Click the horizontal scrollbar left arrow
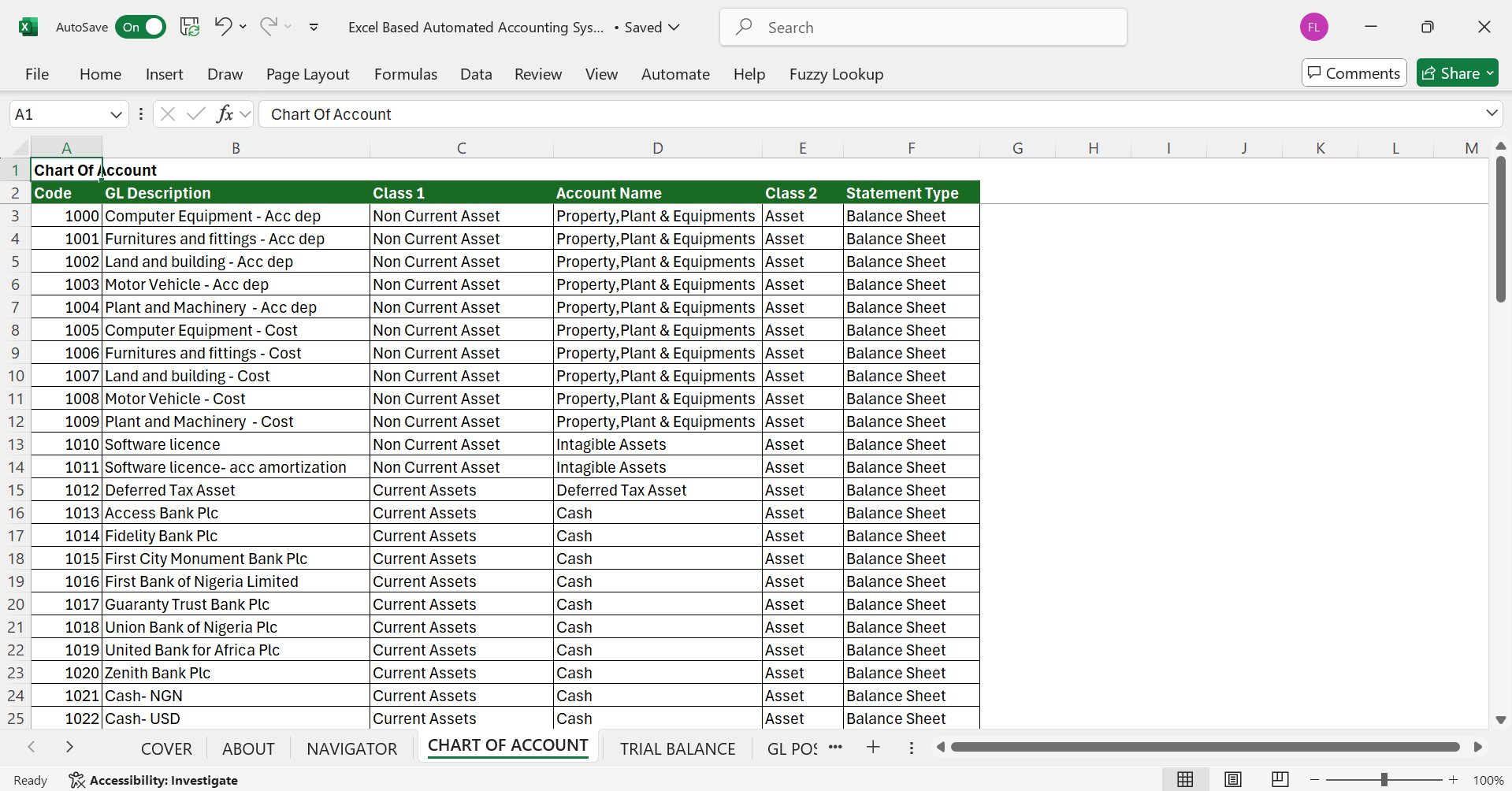1512x791 pixels. (x=940, y=747)
